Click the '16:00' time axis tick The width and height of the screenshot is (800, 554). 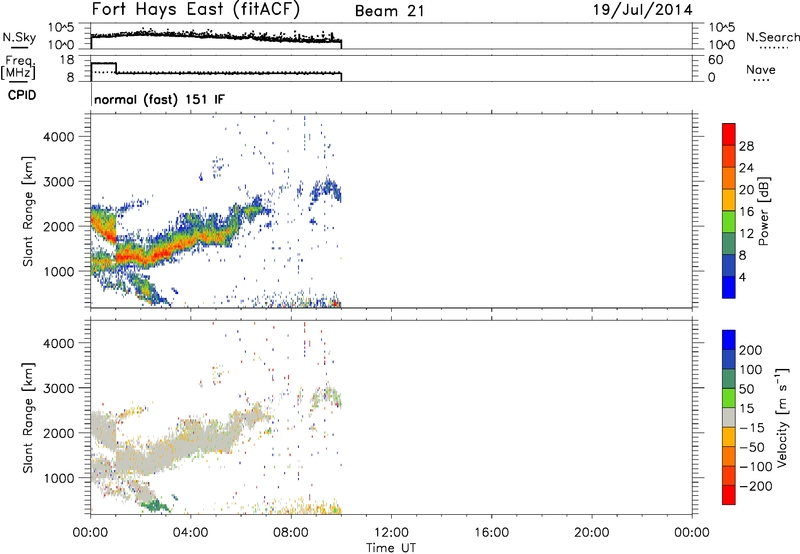[491, 533]
